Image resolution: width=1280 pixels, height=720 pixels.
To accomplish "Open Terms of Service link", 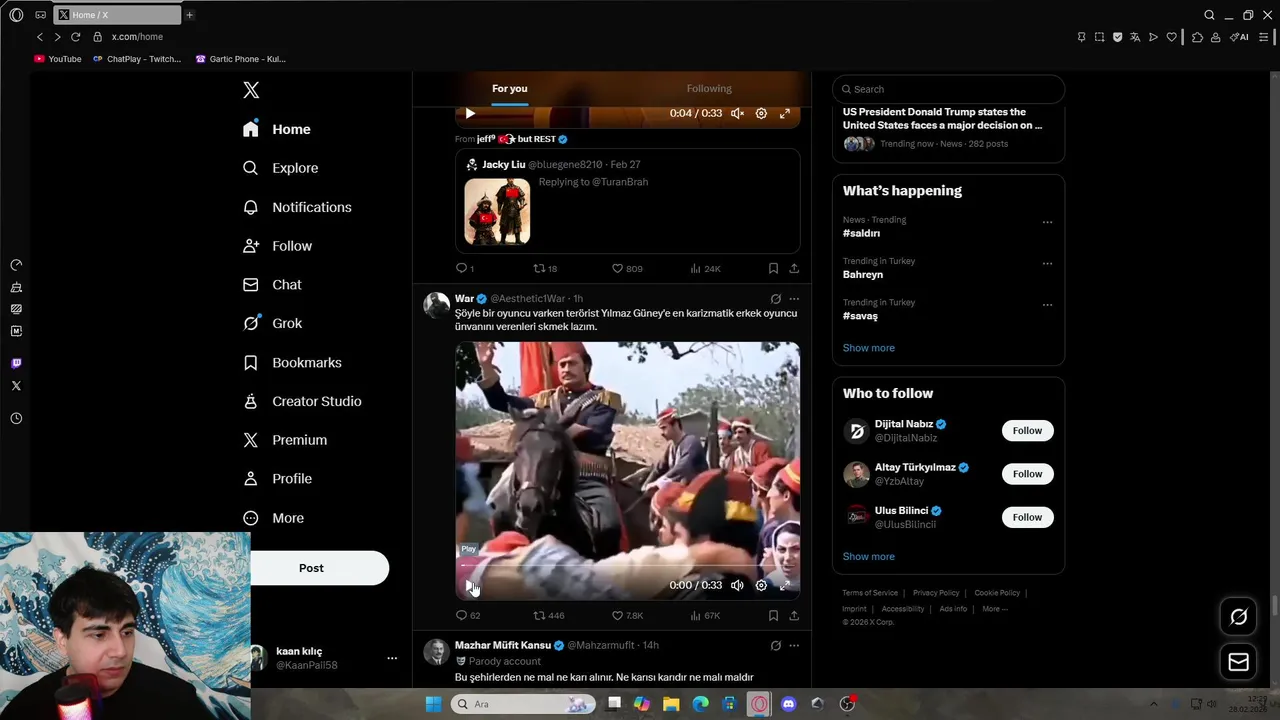I will [870, 593].
